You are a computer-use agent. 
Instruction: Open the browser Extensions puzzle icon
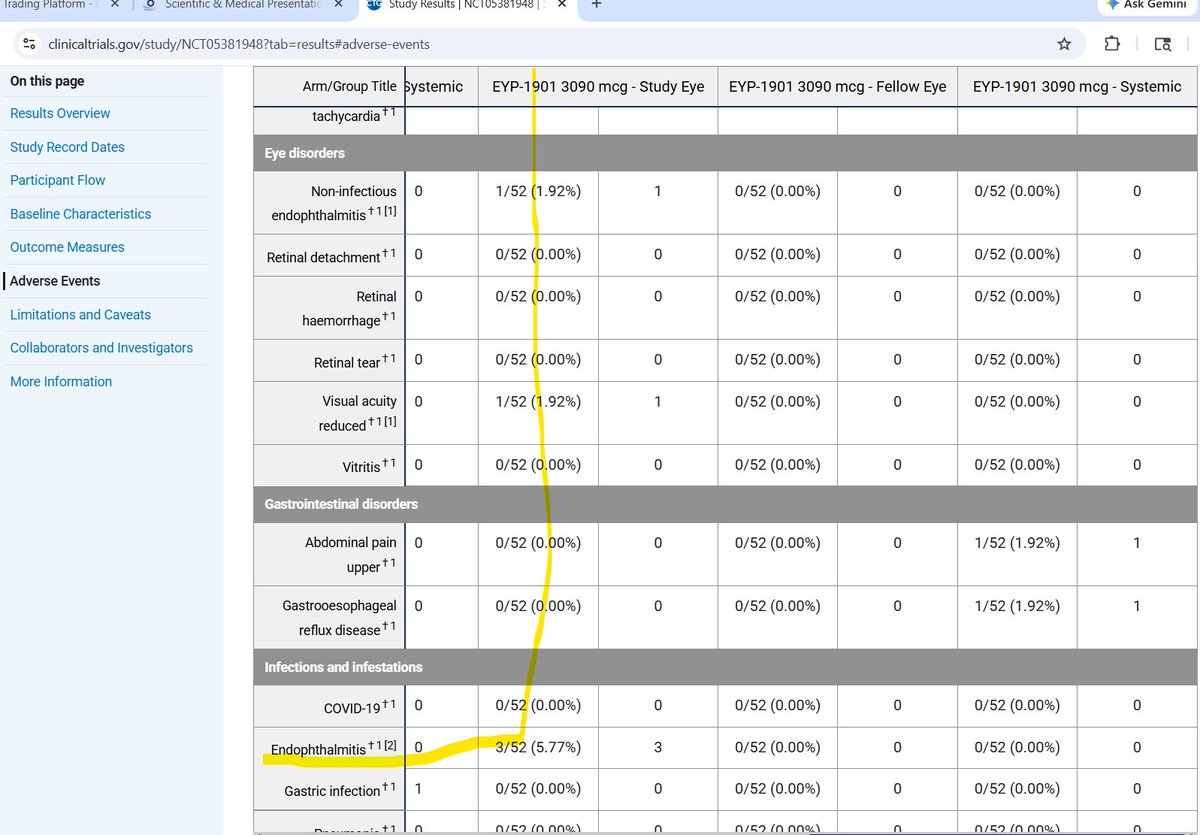point(1112,44)
